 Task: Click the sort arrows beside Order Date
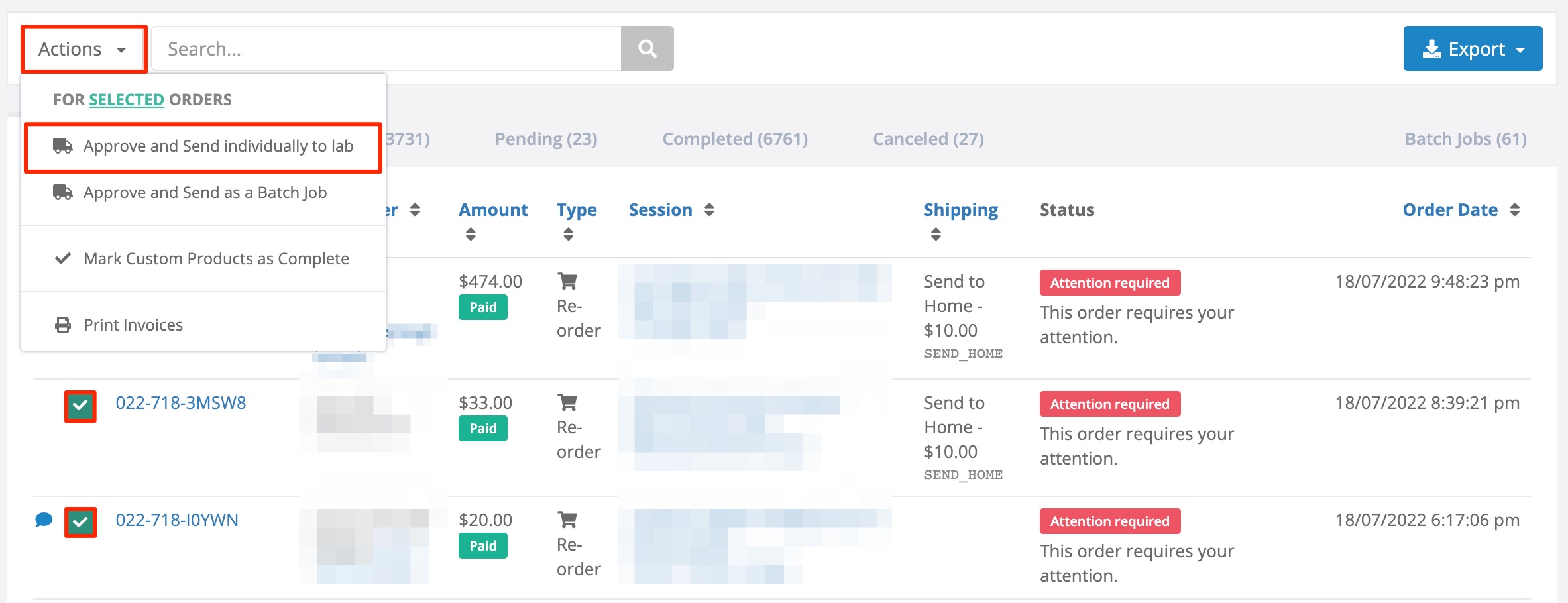1514,210
